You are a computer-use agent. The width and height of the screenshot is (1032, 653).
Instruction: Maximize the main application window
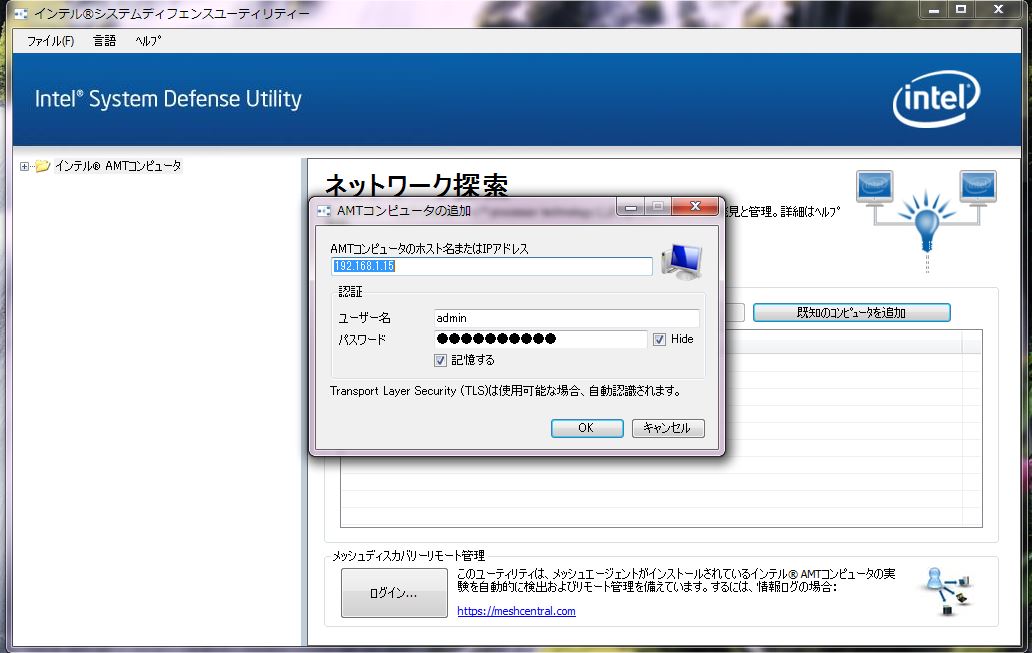click(961, 9)
